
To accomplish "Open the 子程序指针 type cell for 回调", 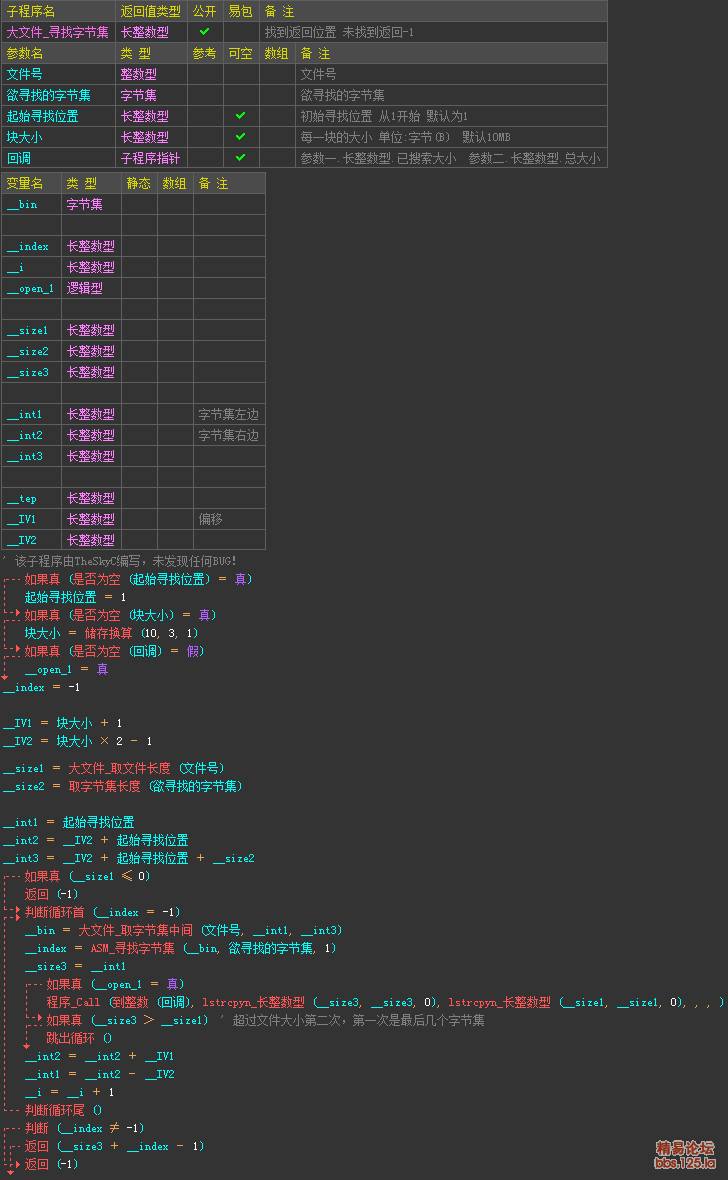I will (x=151, y=158).
